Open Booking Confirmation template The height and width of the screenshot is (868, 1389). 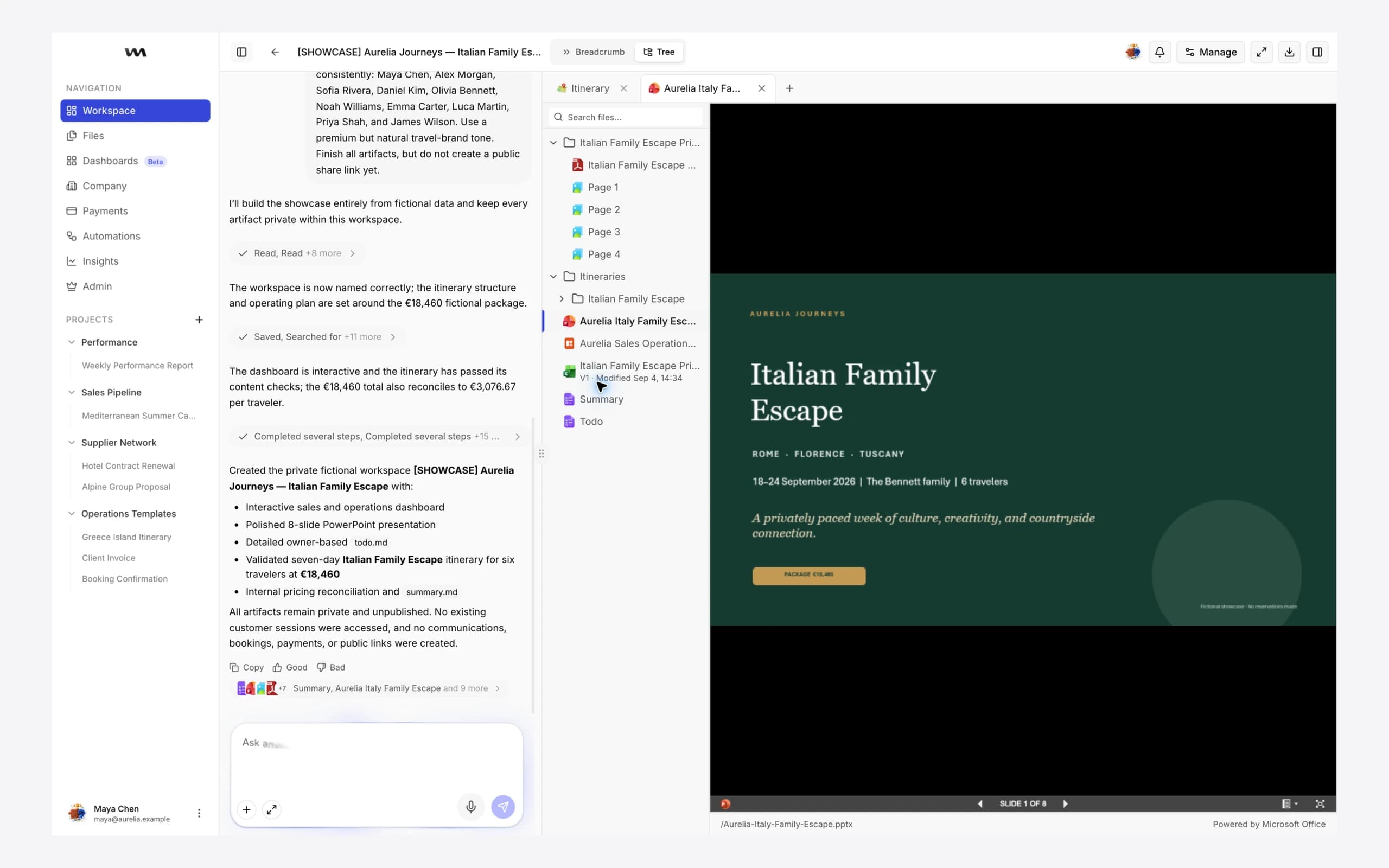pyautogui.click(x=125, y=579)
